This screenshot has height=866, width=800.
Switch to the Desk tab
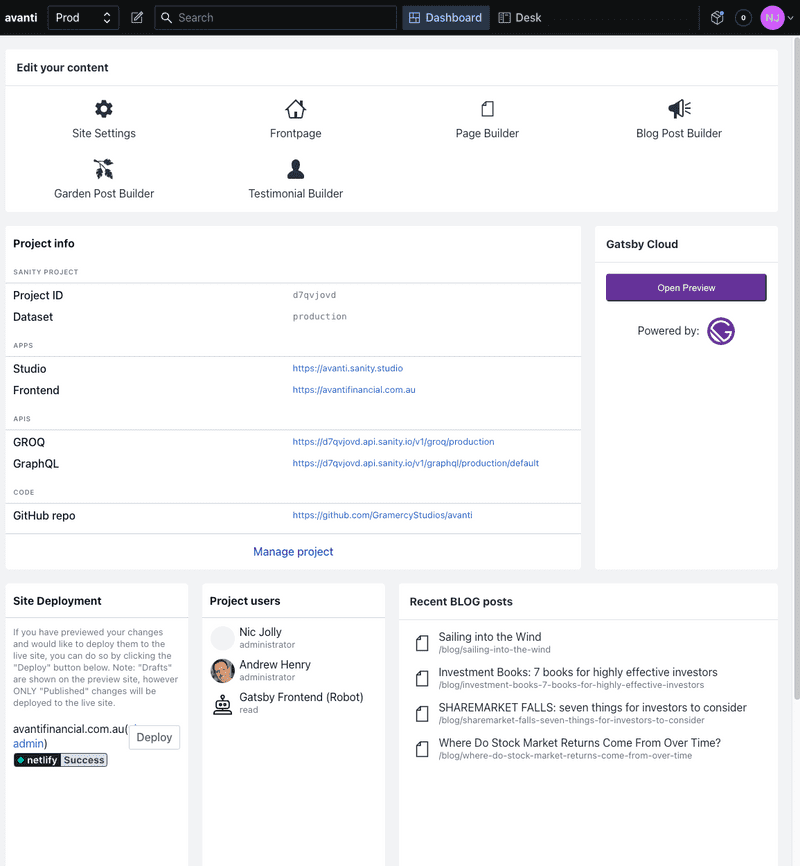point(520,18)
